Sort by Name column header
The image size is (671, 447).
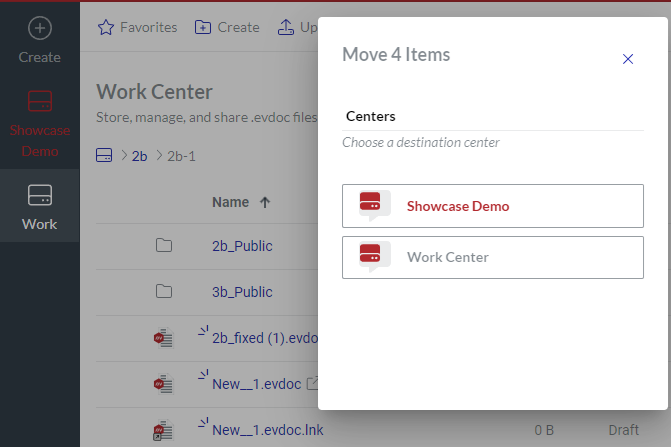point(231,202)
